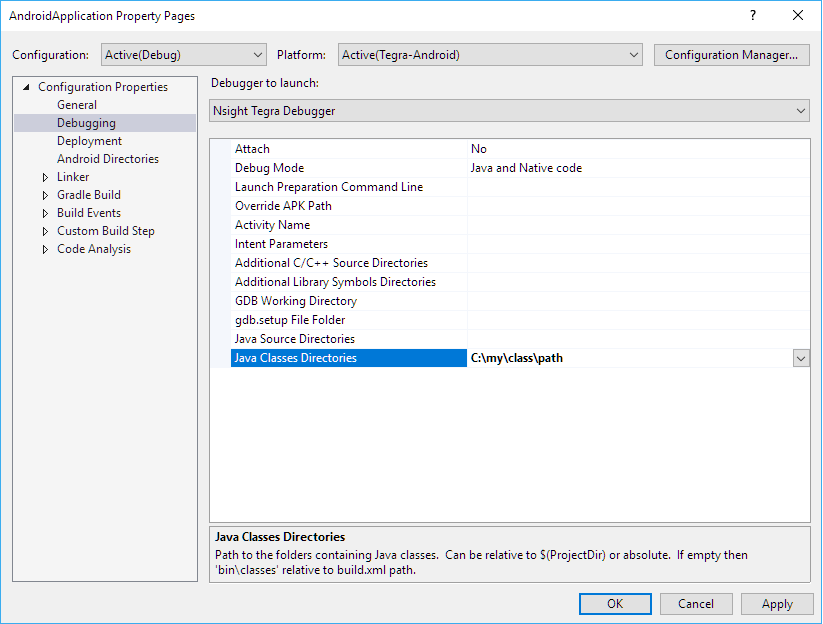The image size is (823, 624).
Task: Click the Help question mark icon
Action: click(752, 16)
